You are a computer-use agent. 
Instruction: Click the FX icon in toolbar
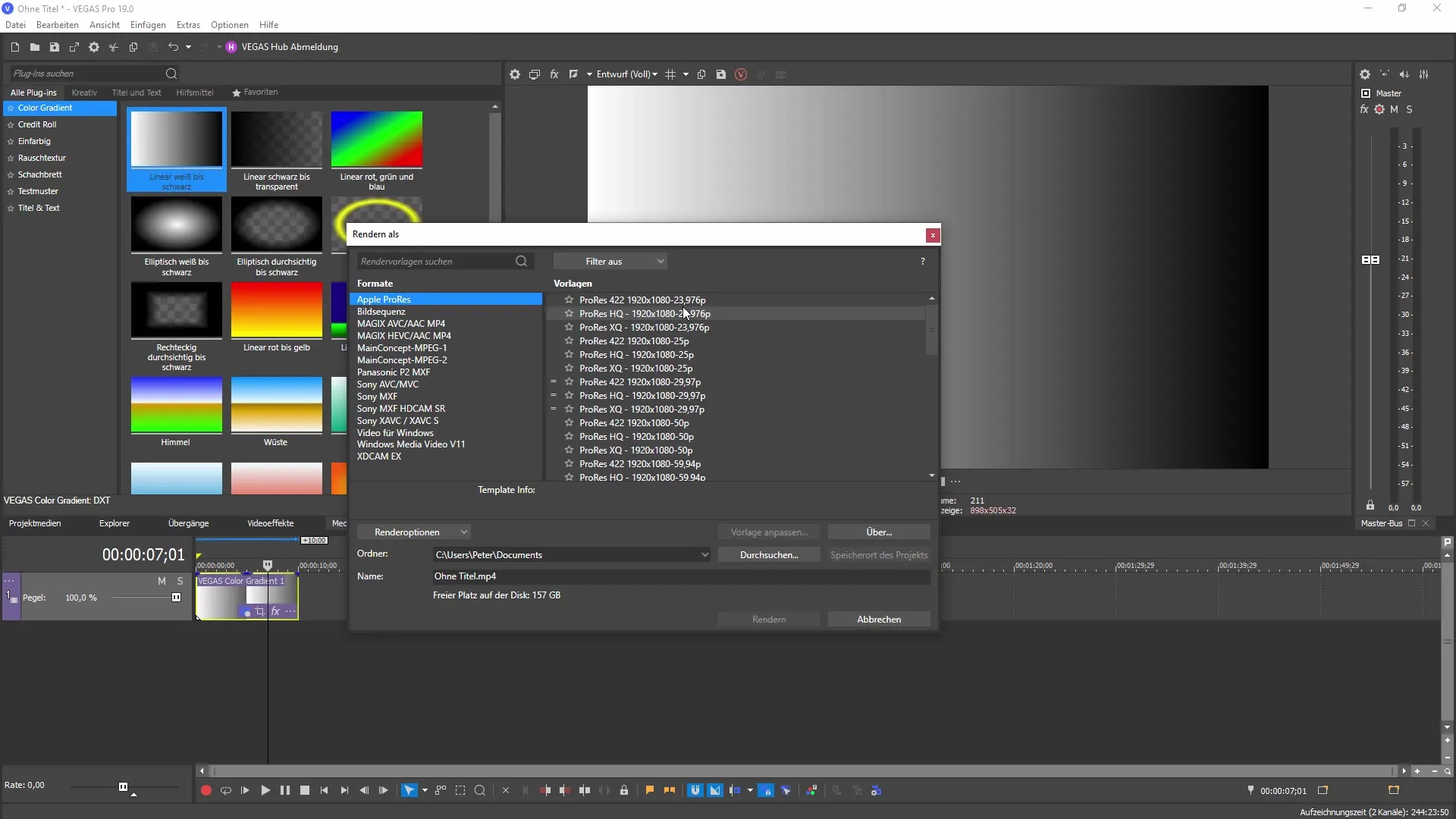553,74
